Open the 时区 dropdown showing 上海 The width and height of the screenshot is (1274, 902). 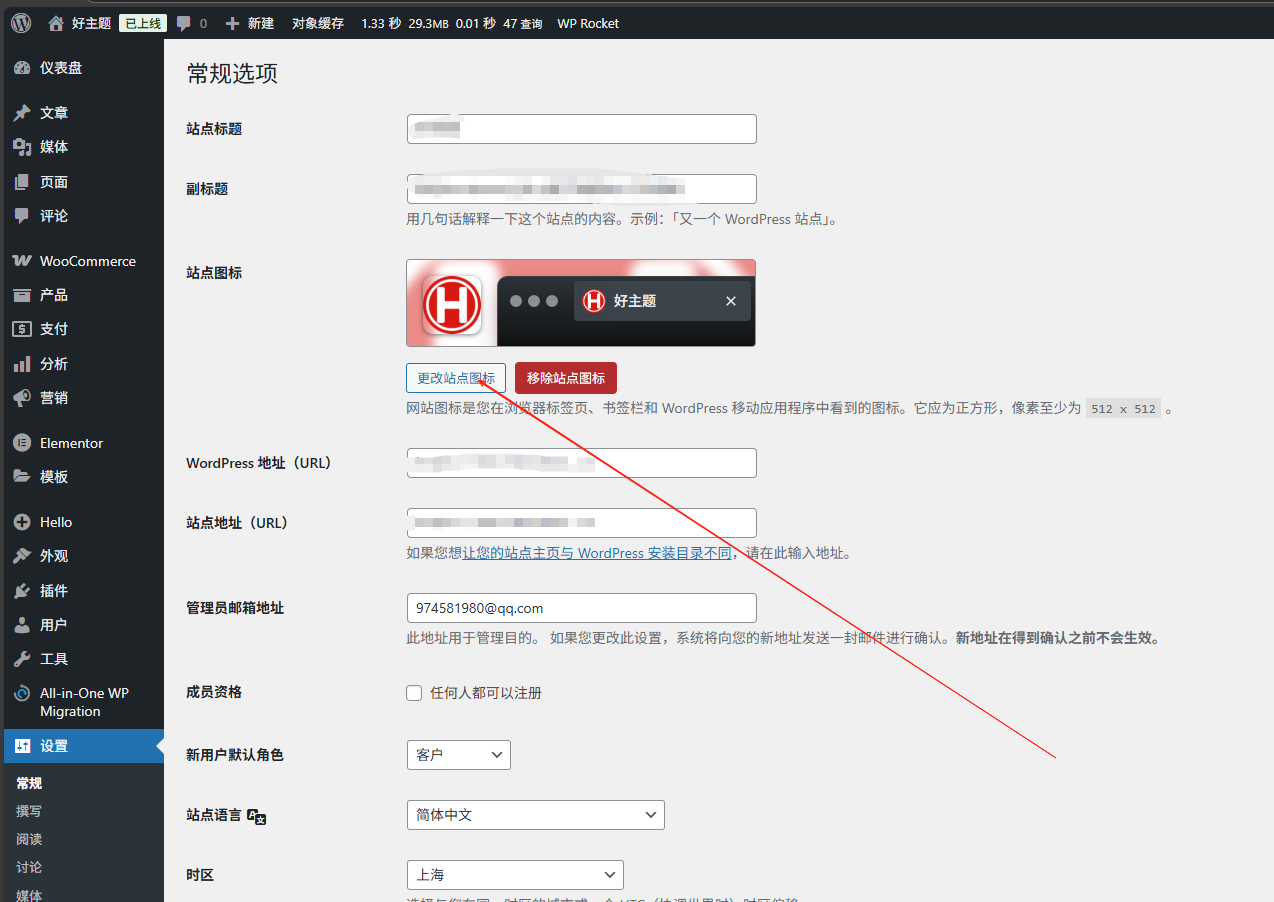click(515, 875)
